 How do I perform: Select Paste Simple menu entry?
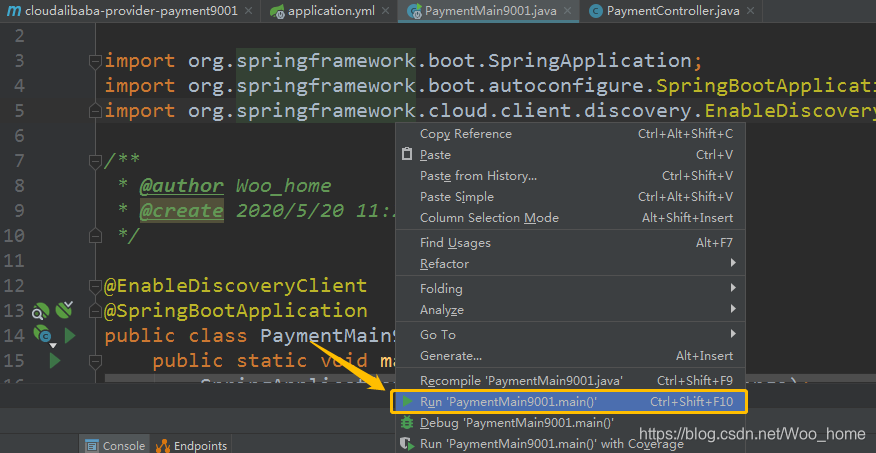pos(570,197)
